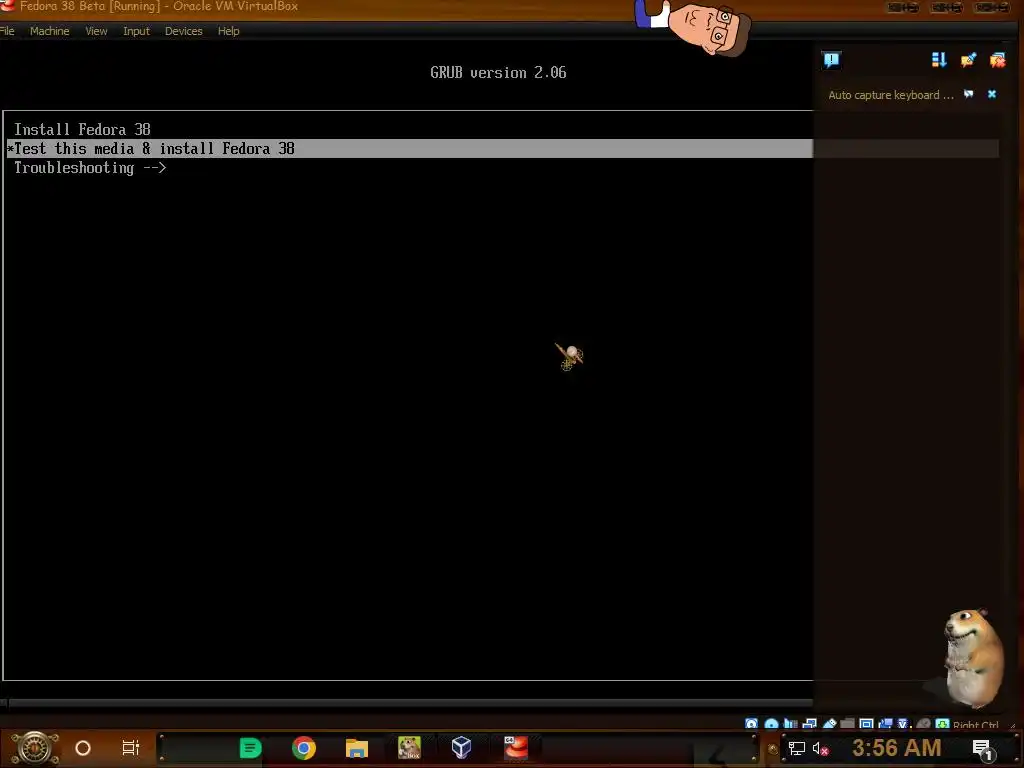
Task: Click the 3:56 AM taskbar clock
Action: click(896, 748)
